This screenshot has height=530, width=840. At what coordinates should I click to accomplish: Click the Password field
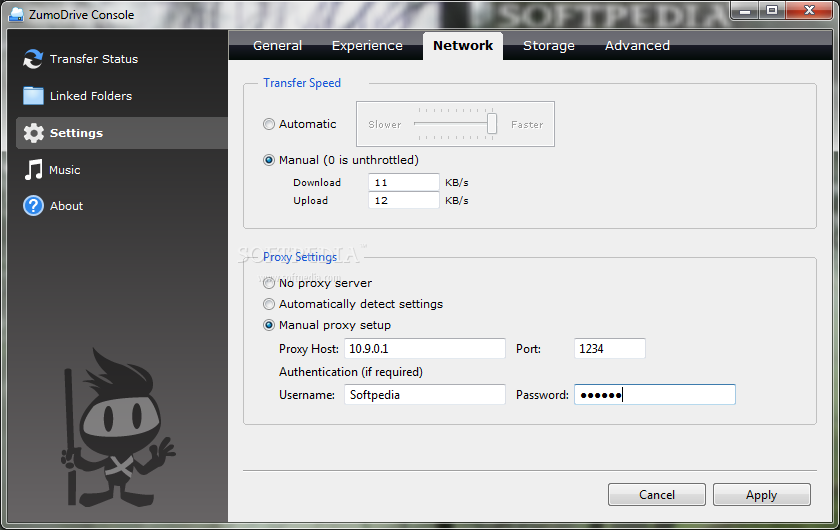(655, 394)
